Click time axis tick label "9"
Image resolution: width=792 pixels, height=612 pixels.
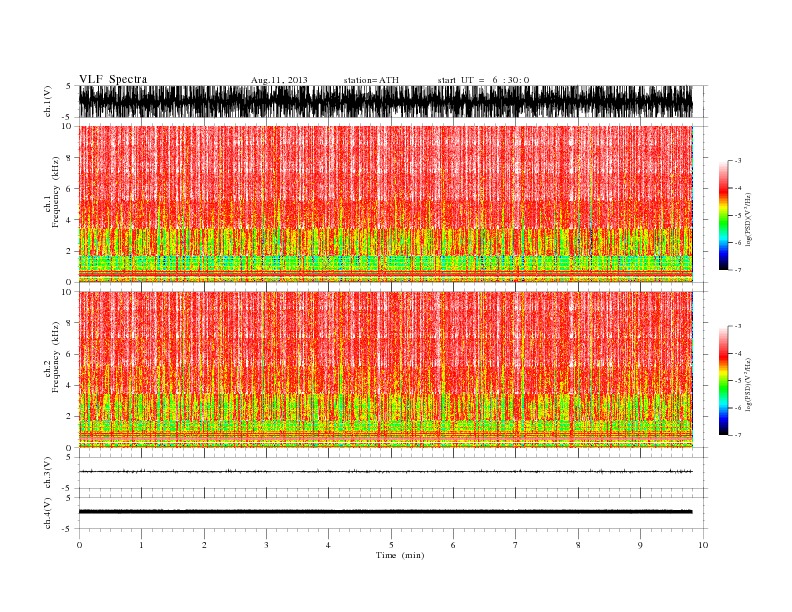tap(640, 545)
